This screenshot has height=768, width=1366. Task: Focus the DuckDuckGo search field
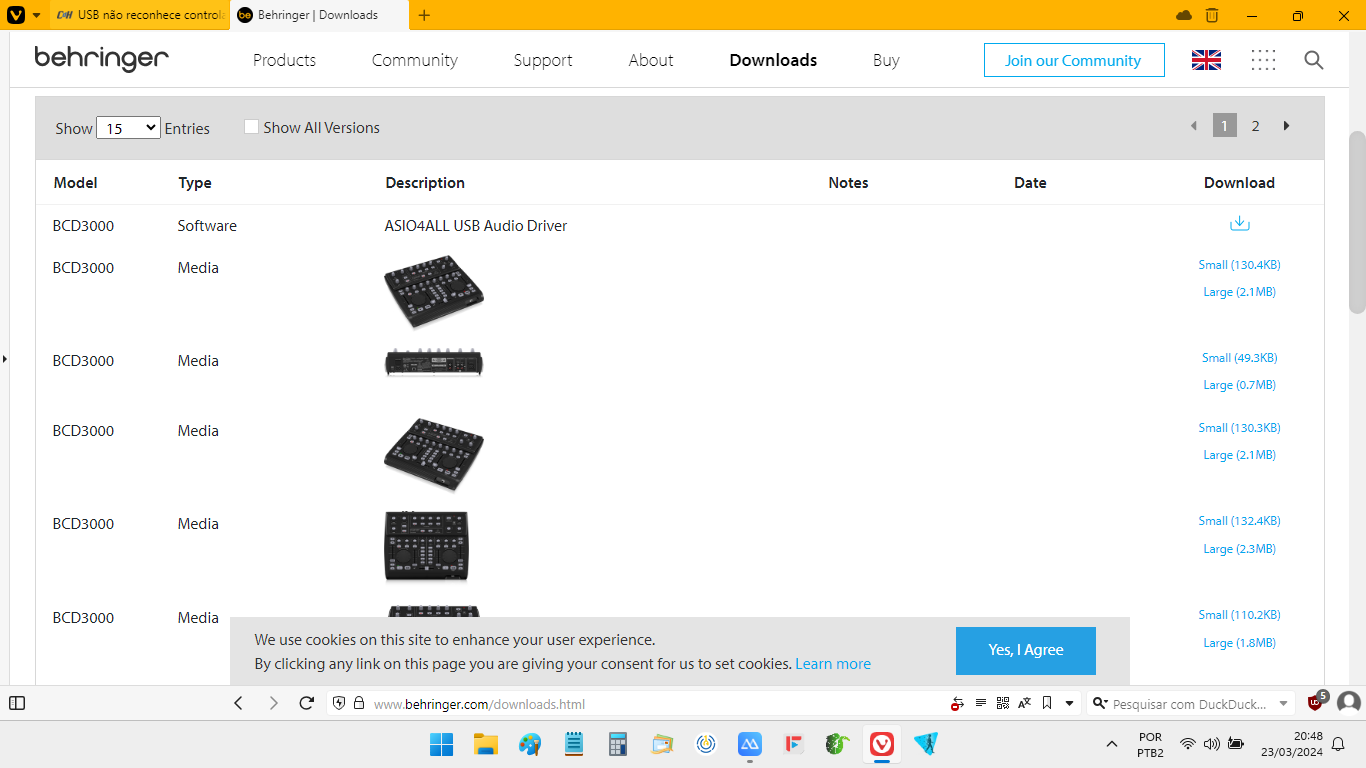pos(1190,703)
